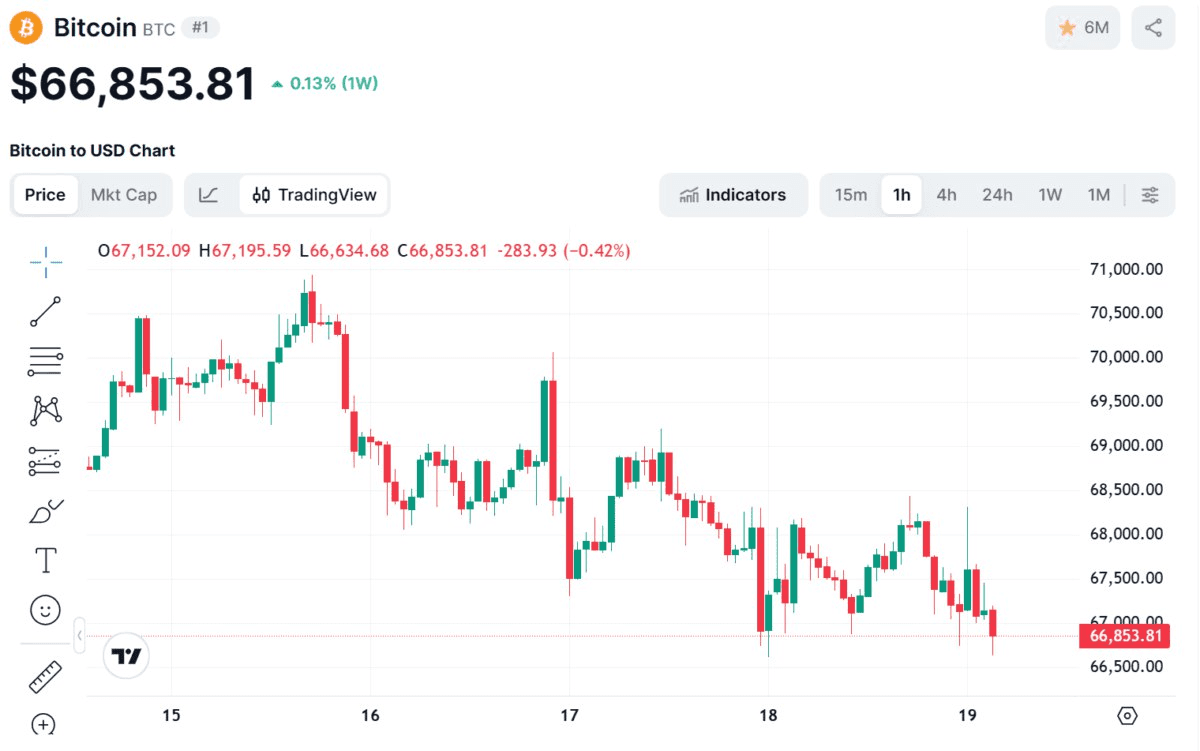Select the brush drawing tool
The image size is (1200, 751).
pos(46,511)
